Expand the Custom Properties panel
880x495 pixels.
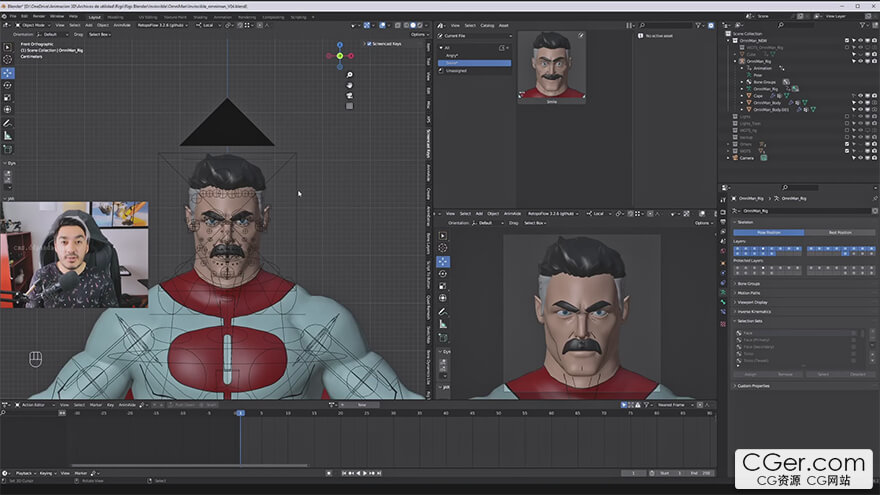(x=753, y=386)
